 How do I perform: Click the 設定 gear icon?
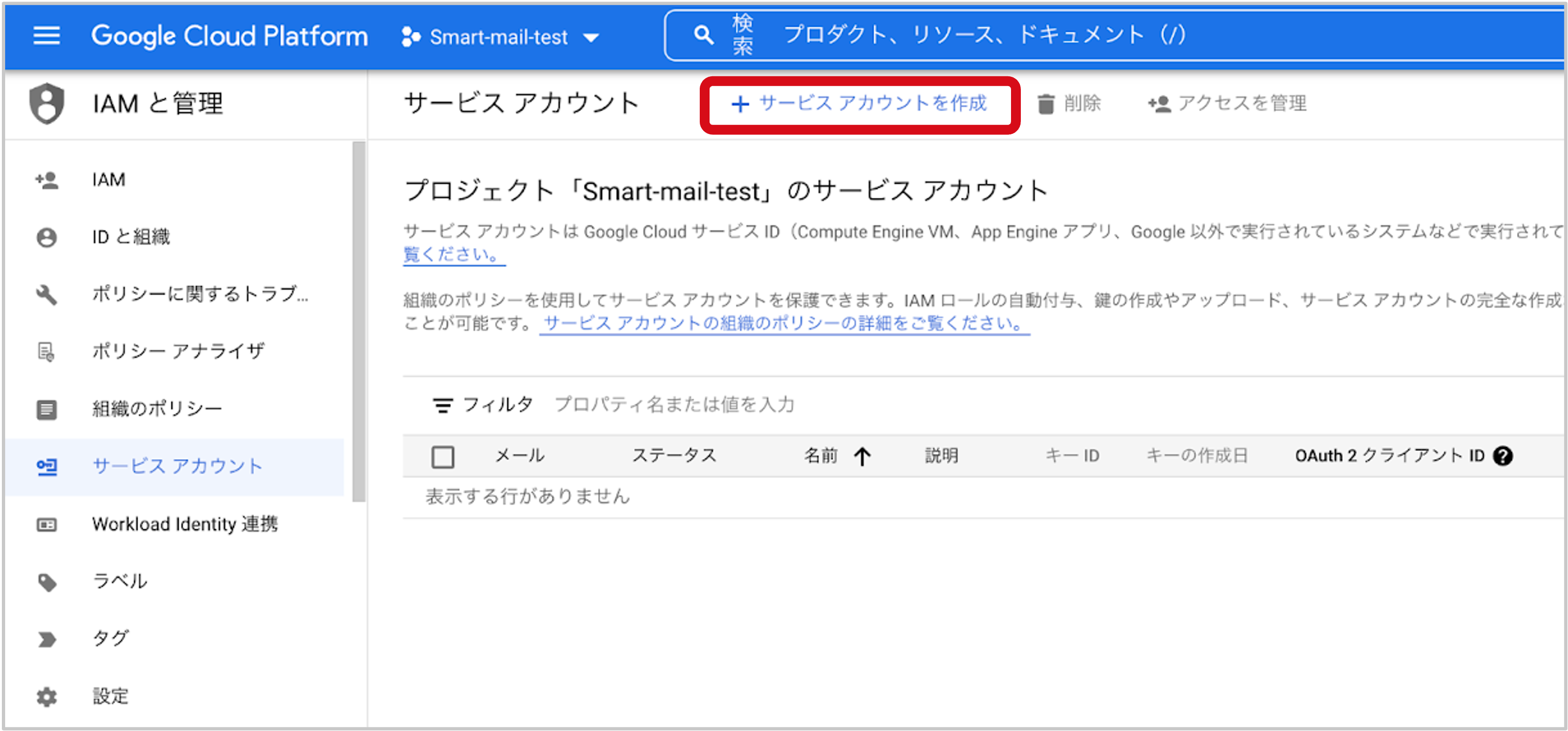(x=47, y=697)
